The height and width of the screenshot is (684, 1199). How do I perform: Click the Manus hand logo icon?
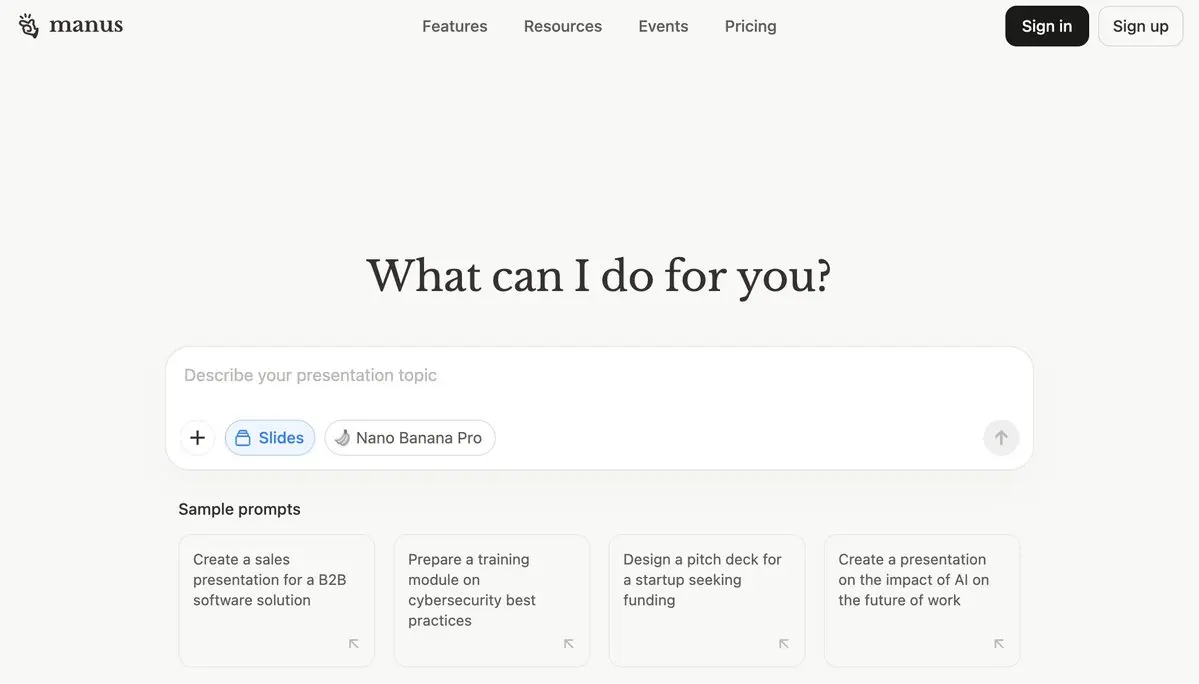[x=28, y=26]
